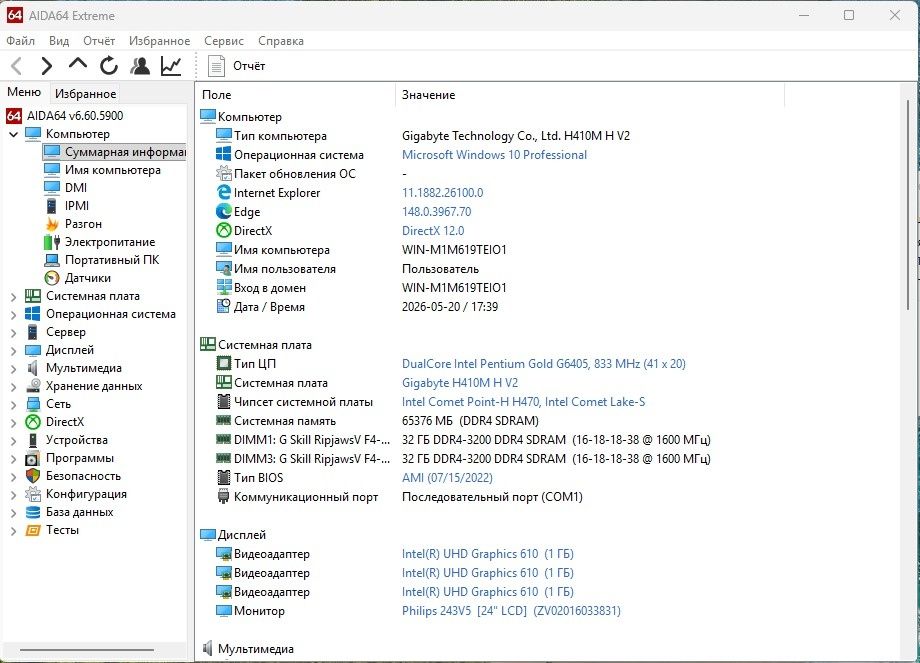The height and width of the screenshot is (663, 920).
Task: Open Электропитание battery icon item
Action: [x=52, y=242]
